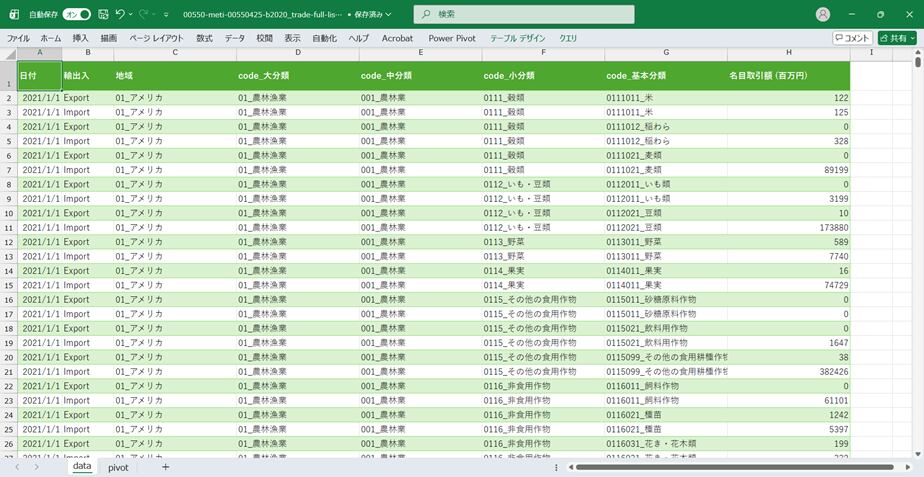Open the 挿入 ribbon tab
The width and height of the screenshot is (924, 477).
(x=80, y=38)
